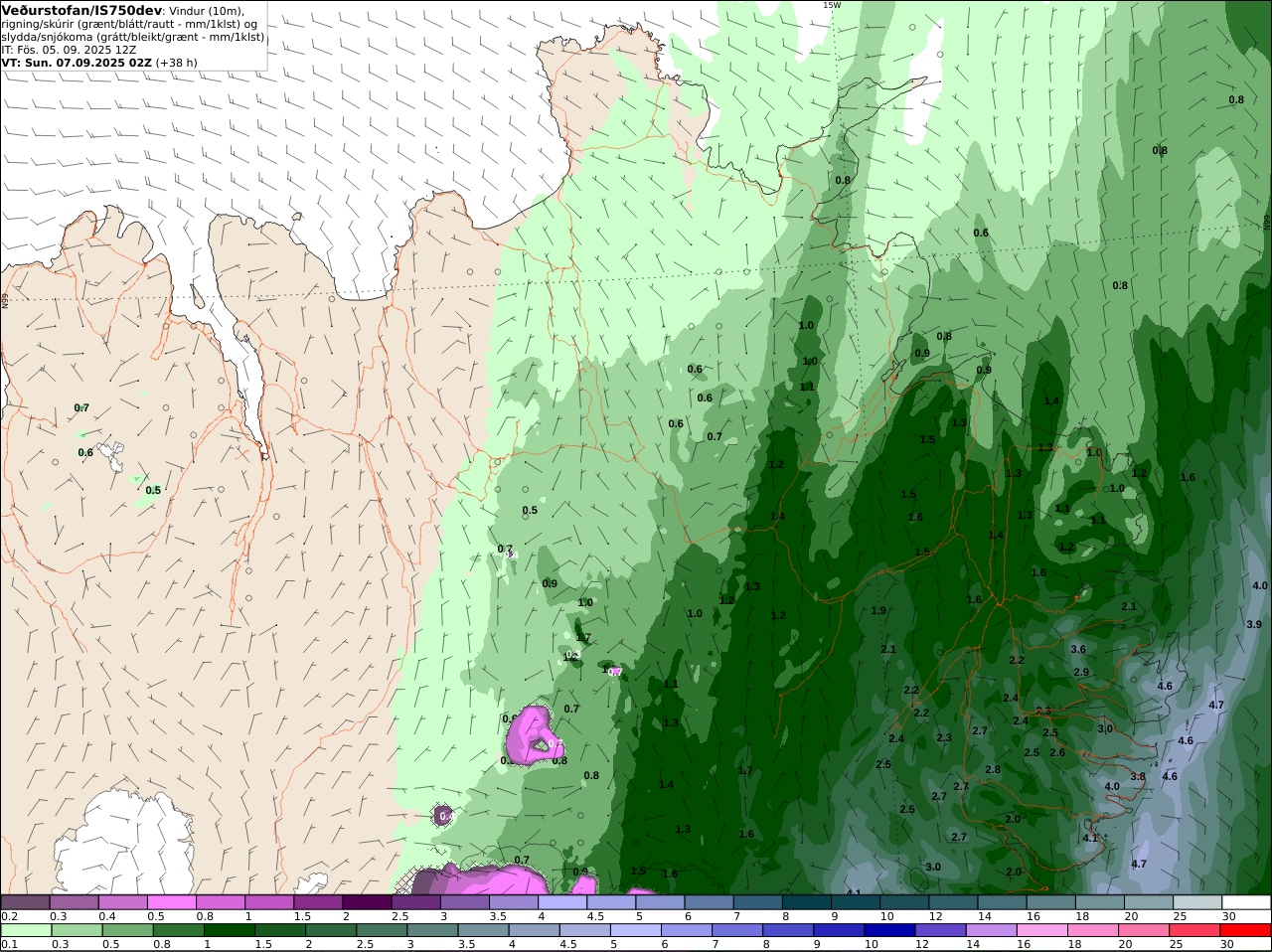The height and width of the screenshot is (952, 1272).
Task: Click the lower legend swatch starting at 2
Action: tap(331, 930)
